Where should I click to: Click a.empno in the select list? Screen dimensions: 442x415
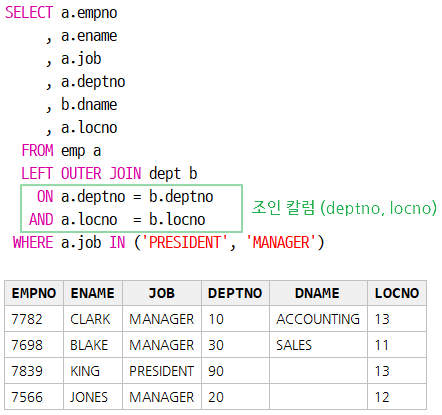pos(89,13)
